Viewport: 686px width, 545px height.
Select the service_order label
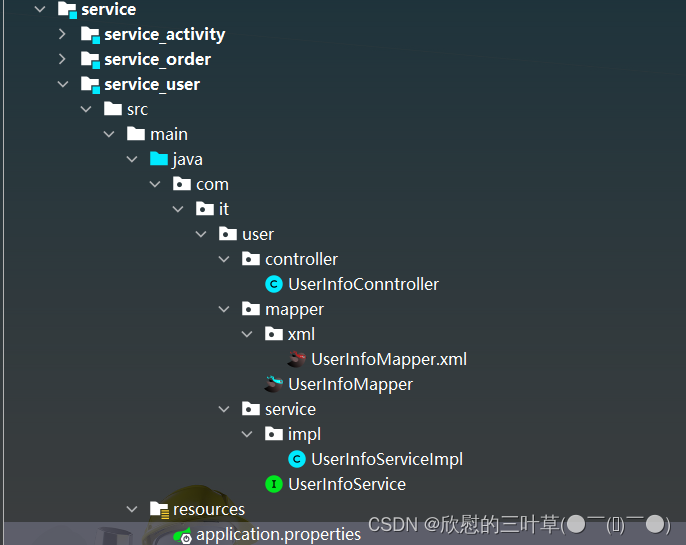pyautogui.click(x=158, y=59)
